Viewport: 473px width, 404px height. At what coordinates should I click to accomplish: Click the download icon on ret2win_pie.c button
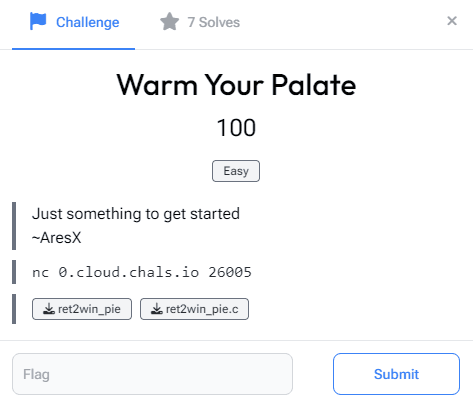[x=157, y=309]
